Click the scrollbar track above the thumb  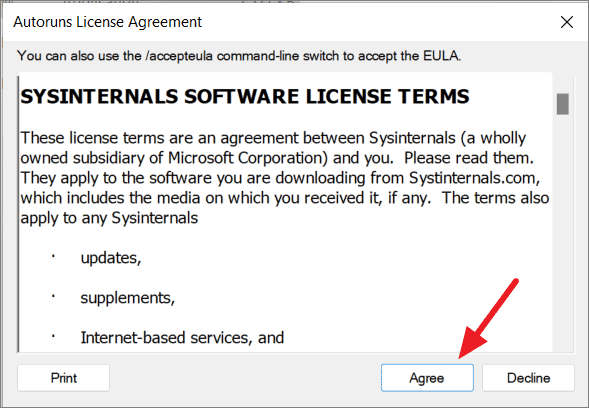click(563, 85)
